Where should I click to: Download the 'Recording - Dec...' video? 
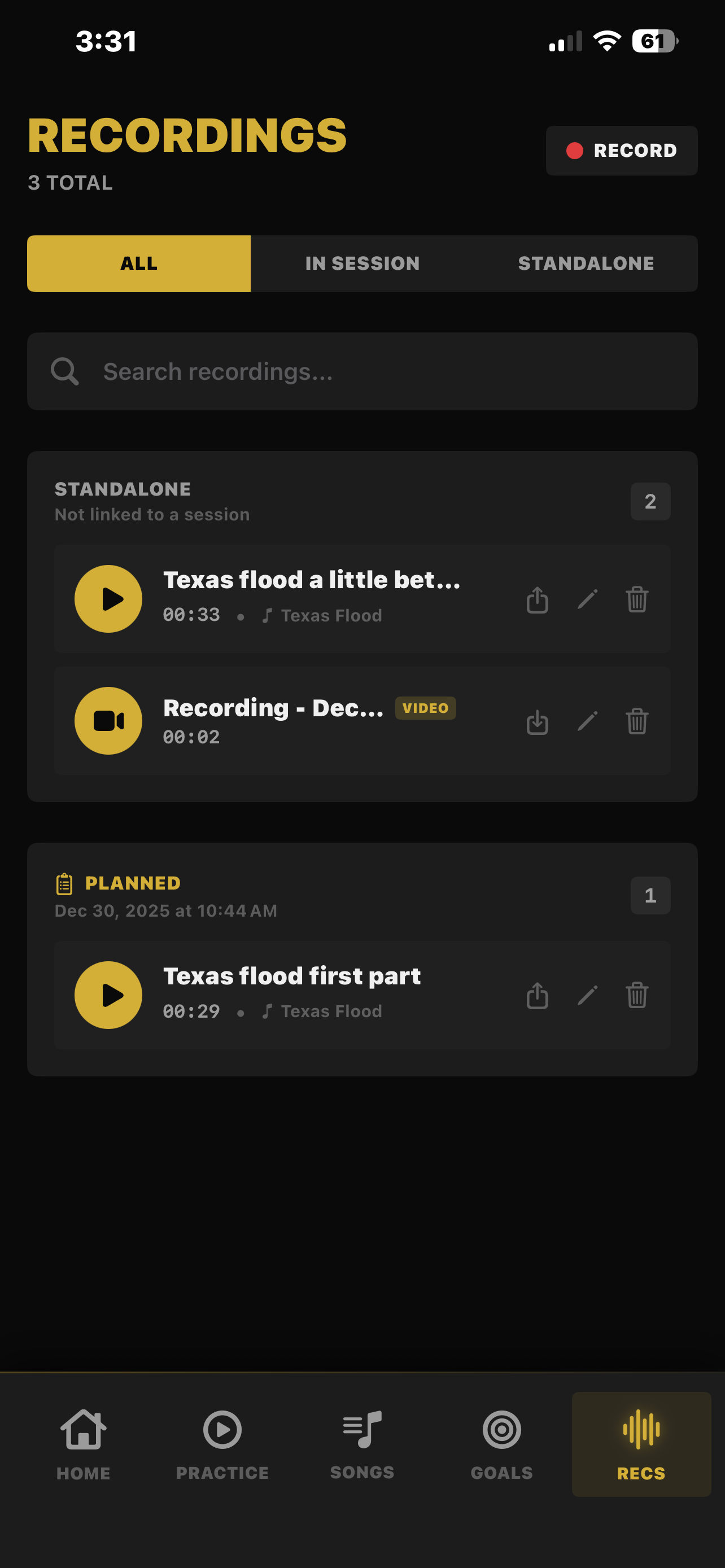(537, 721)
